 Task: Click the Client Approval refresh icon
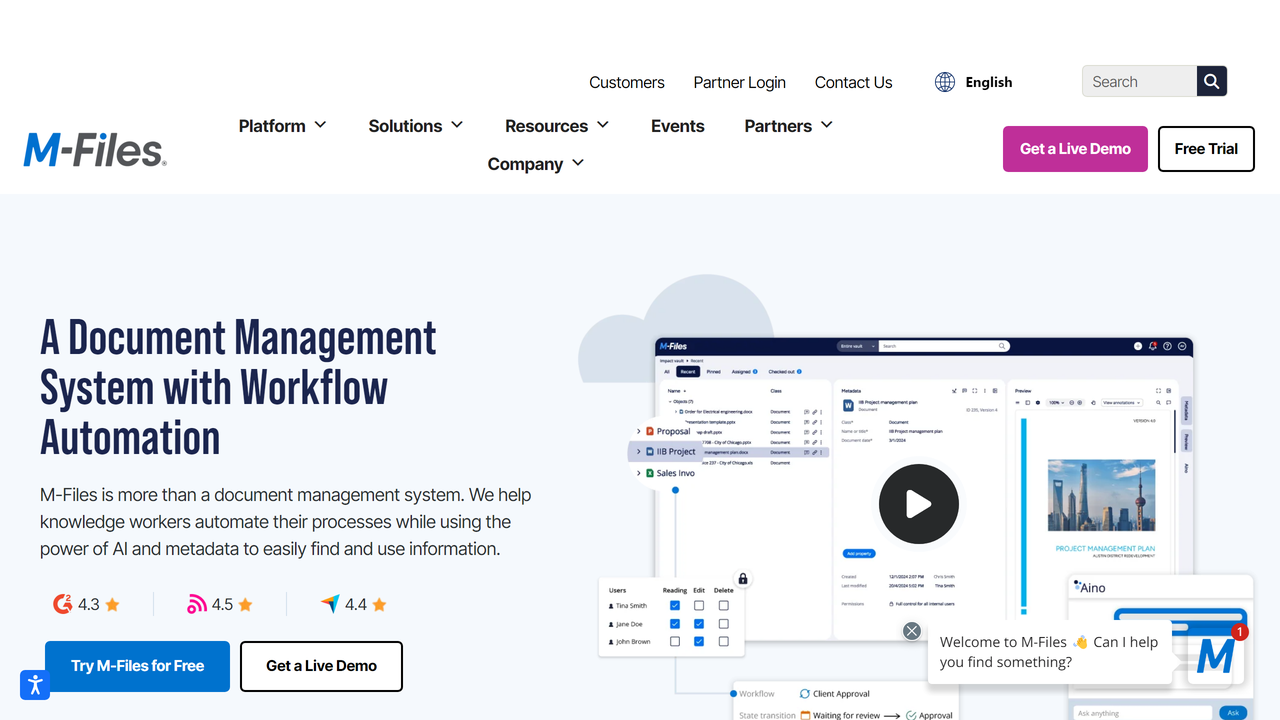805,694
